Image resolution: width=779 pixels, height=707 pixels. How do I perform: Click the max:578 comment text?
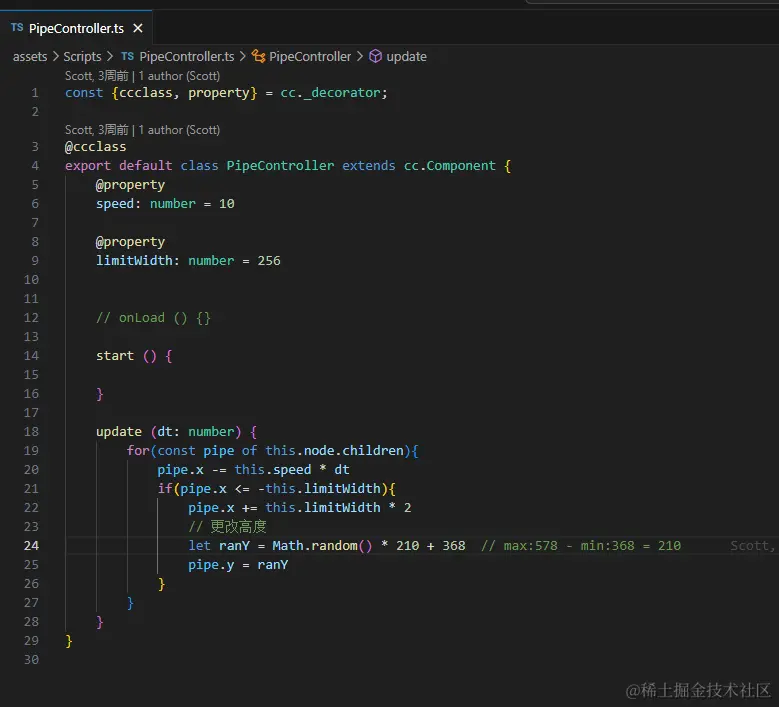(531, 546)
